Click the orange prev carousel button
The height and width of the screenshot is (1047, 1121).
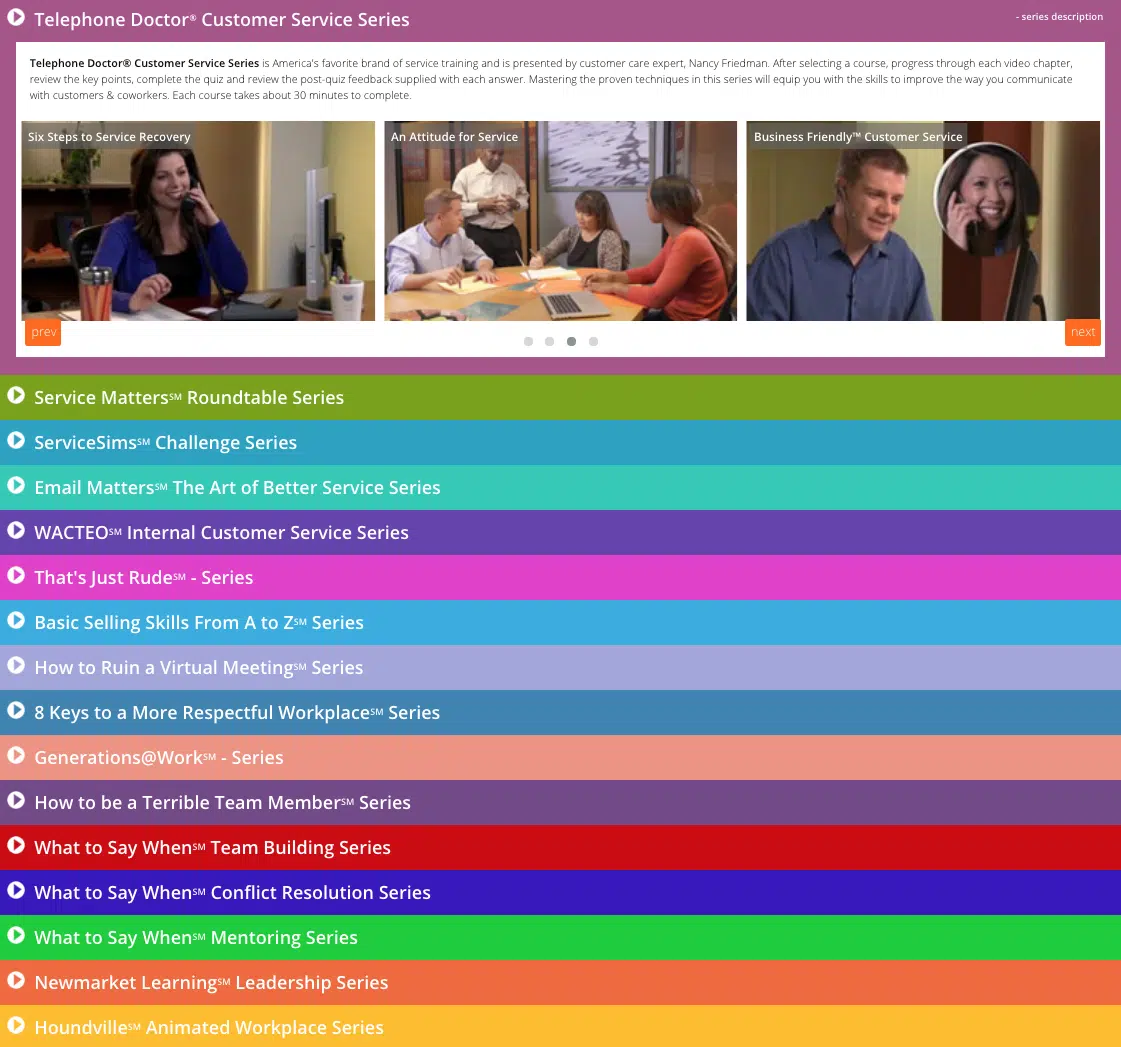click(x=43, y=332)
